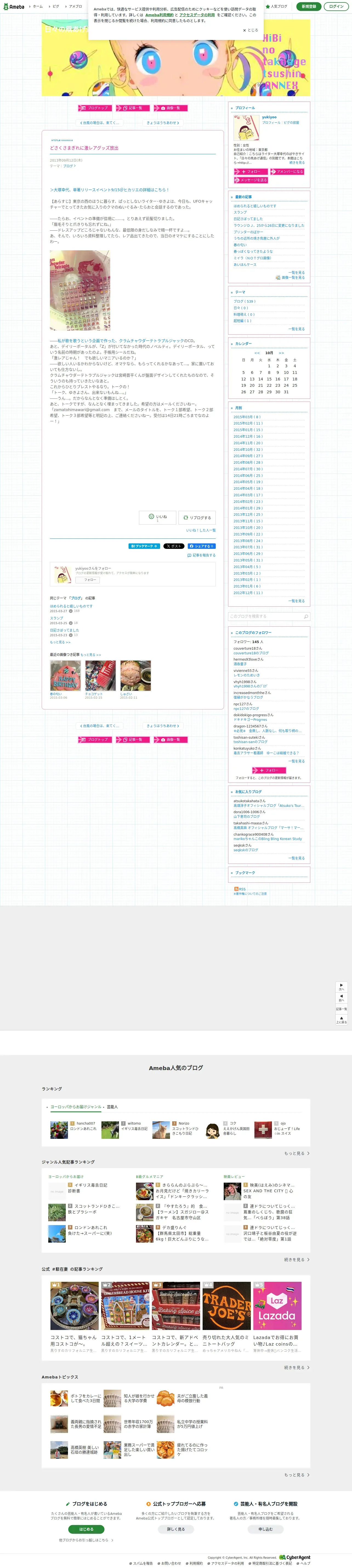
Task: Click 申し込む under 芸能人・有名人ブログを開設
Action: 266,1530
